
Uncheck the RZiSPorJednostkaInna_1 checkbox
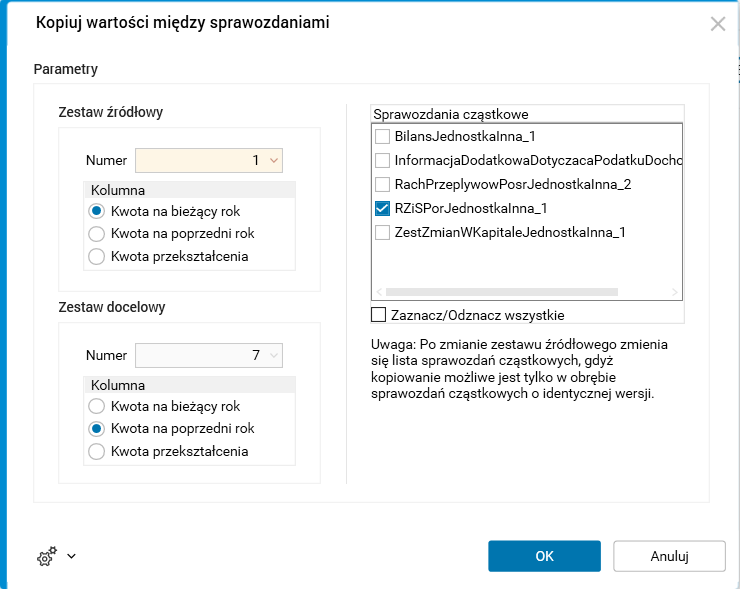382,209
